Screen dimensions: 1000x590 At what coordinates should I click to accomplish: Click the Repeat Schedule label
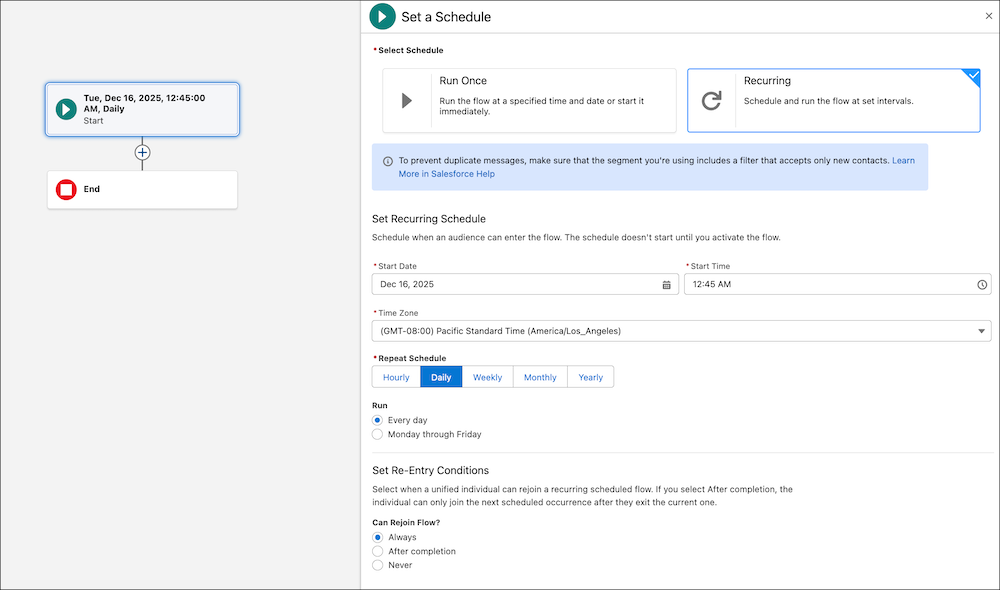[x=412, y=358]
